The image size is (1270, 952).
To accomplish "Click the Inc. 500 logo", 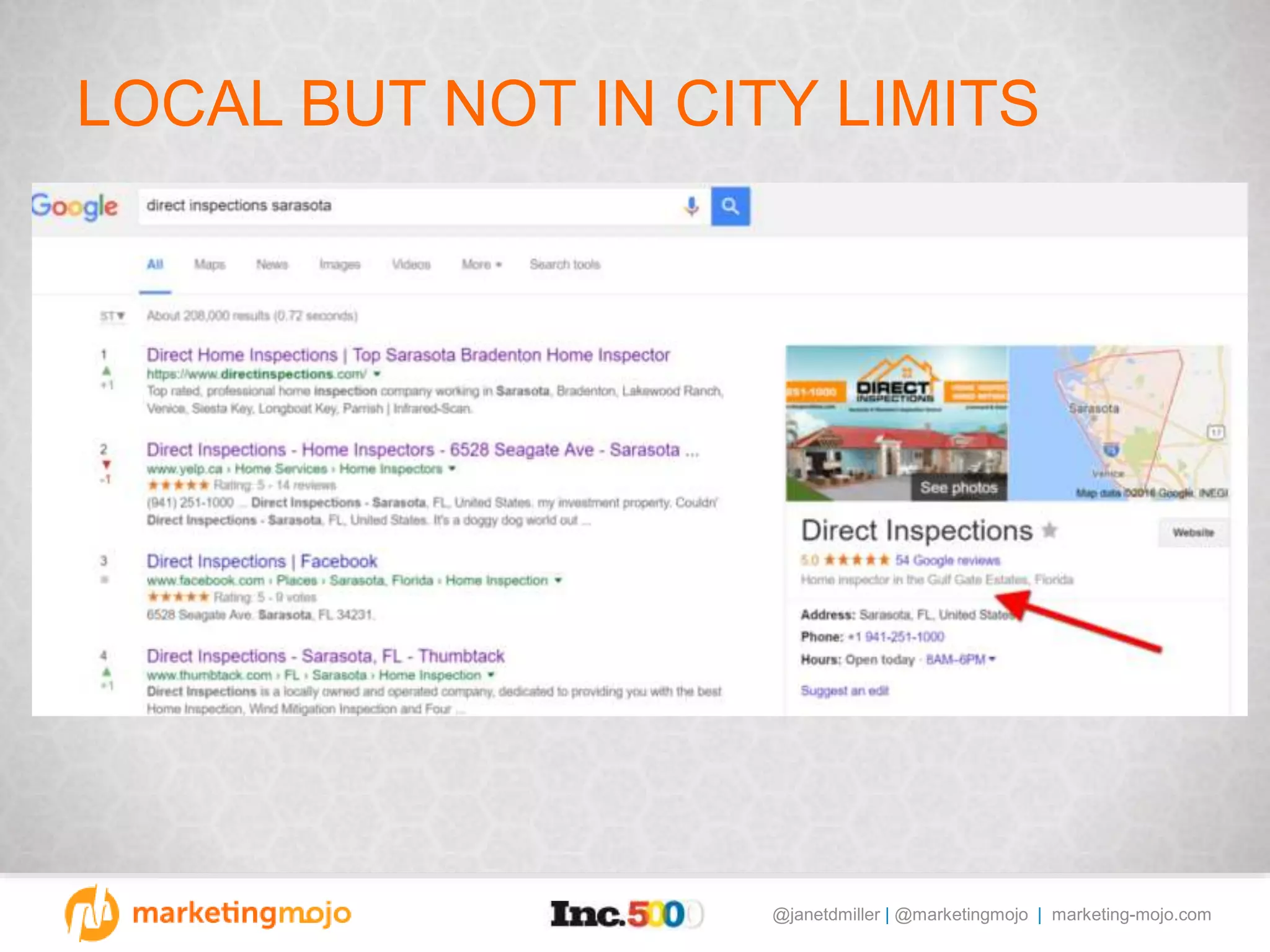I will 627,915.
